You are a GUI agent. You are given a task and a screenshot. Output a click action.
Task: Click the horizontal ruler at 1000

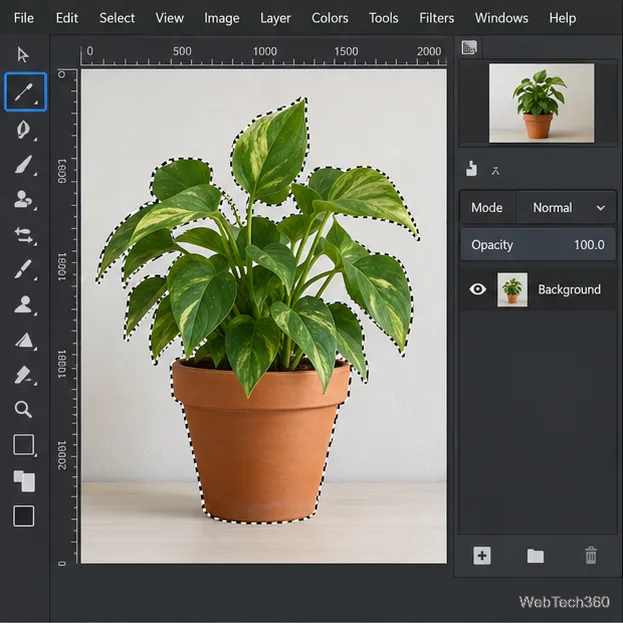(x=265, y=52)
